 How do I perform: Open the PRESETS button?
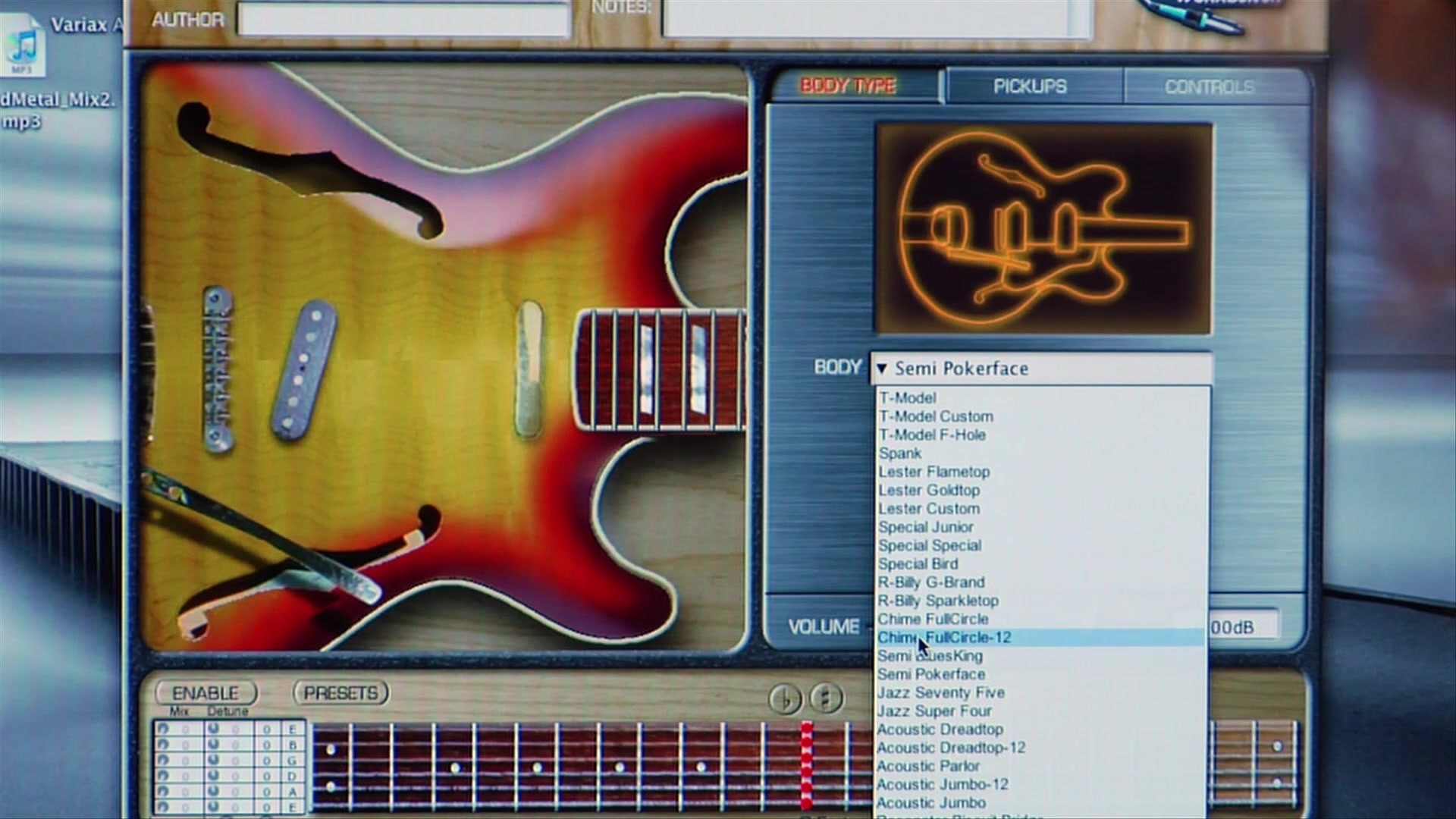pos(340,693)
